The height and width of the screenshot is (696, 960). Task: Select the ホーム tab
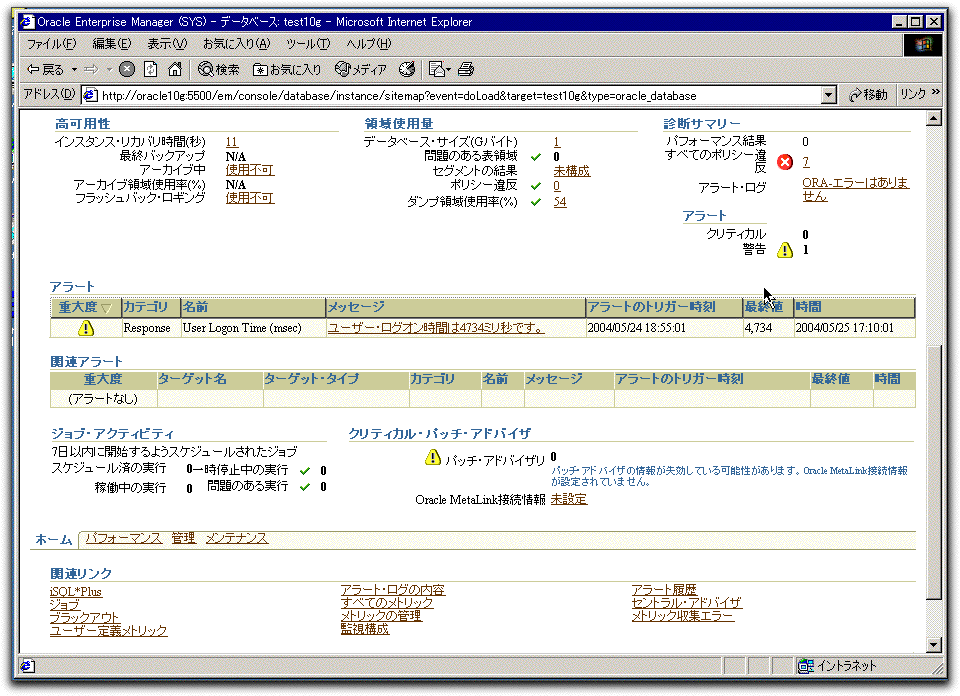54,539
